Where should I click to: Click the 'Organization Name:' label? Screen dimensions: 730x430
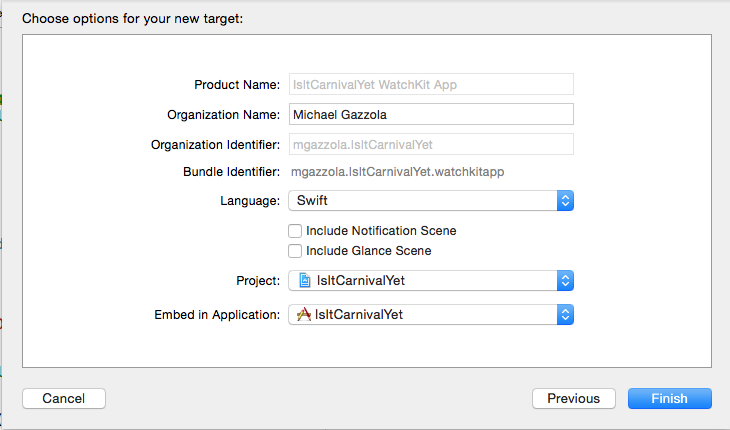tap(217, 115)
